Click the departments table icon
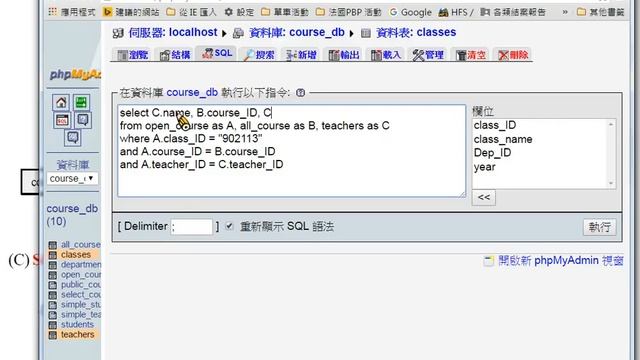Image resolution: width=640 pixels, height=360 pixels. (x=53, y=265)
